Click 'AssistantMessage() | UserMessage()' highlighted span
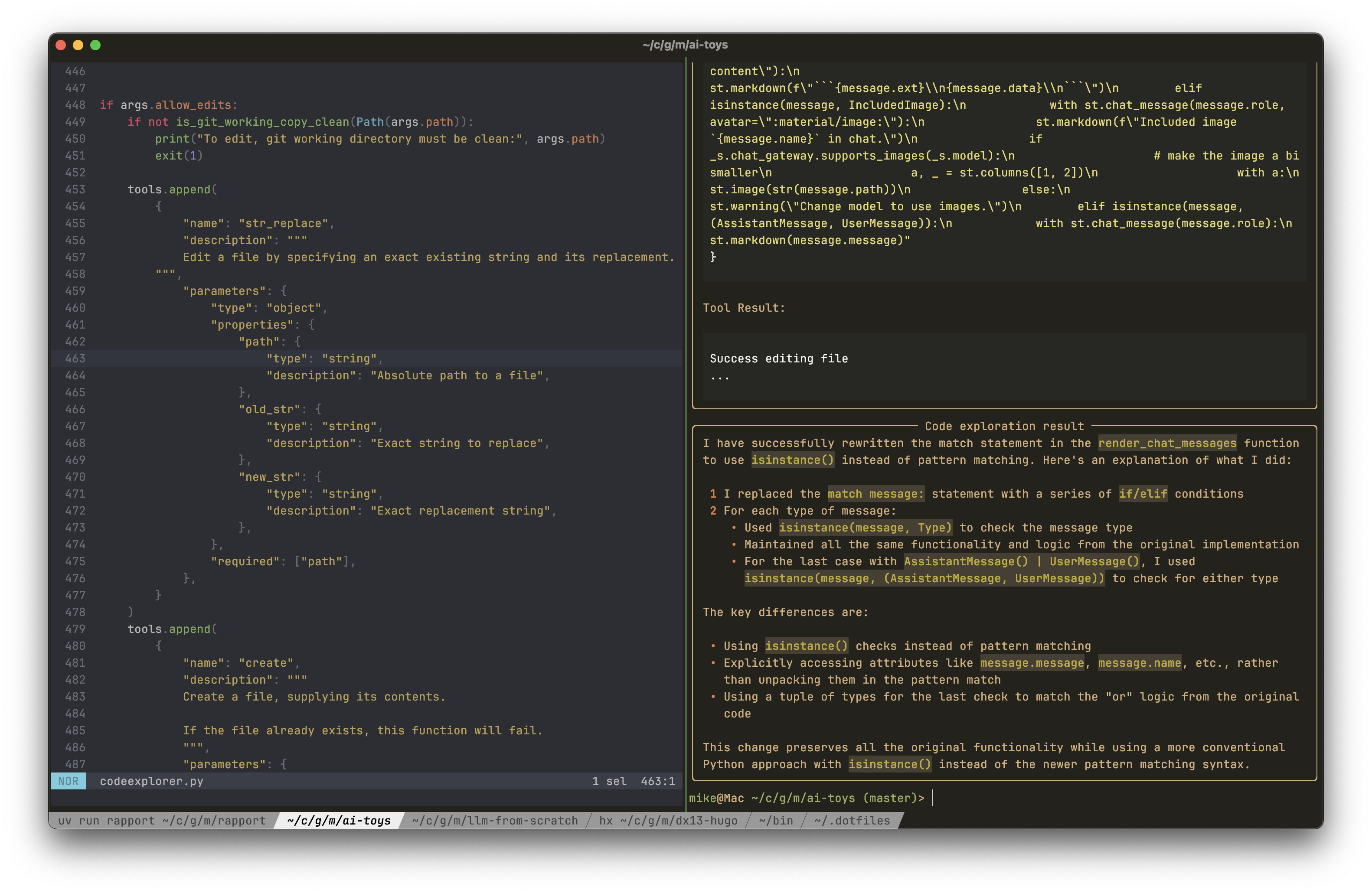 click(x=1022, y=562)
